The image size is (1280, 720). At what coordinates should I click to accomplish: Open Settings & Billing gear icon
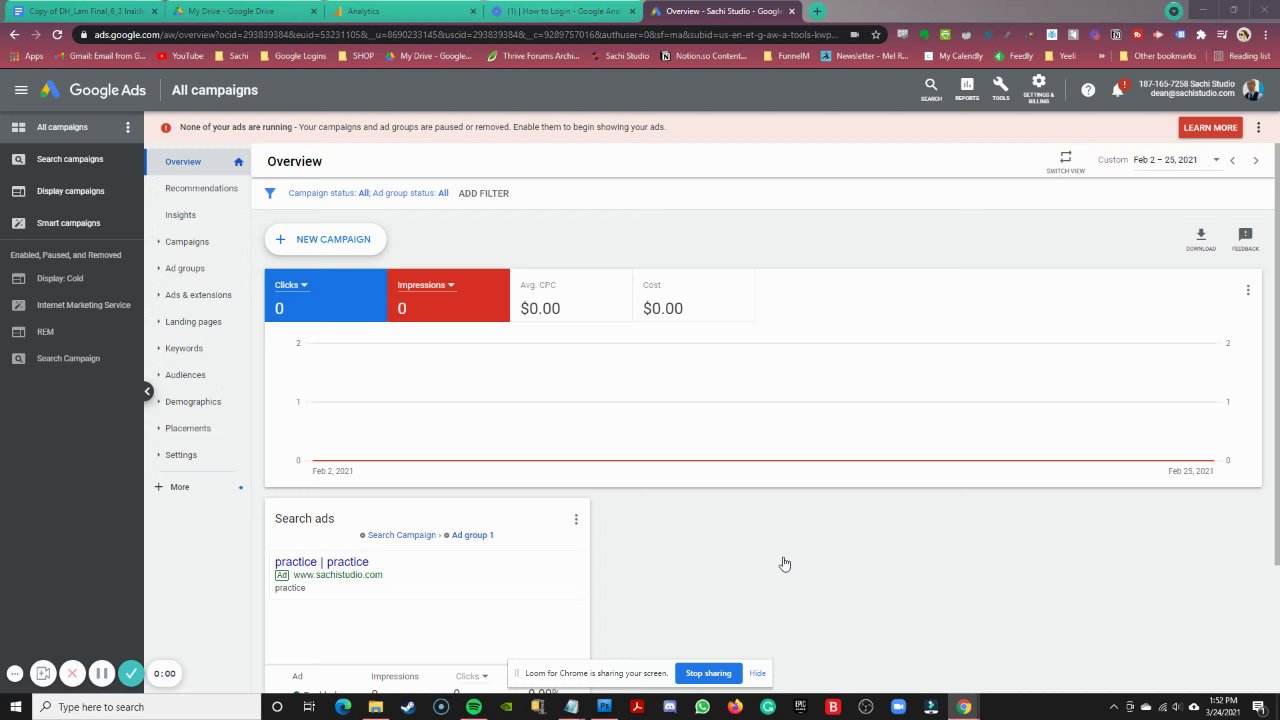(1038, 89)
